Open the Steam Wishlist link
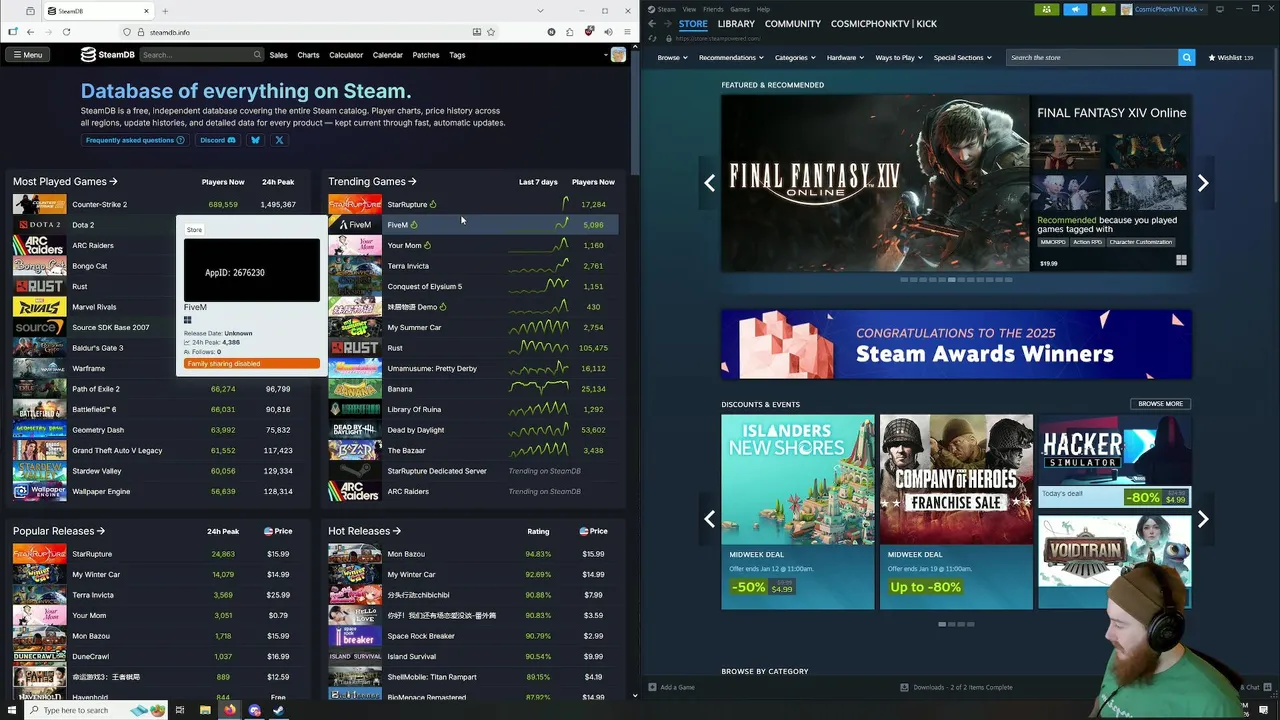The image size is (1280, 720). coord(1231,58)
